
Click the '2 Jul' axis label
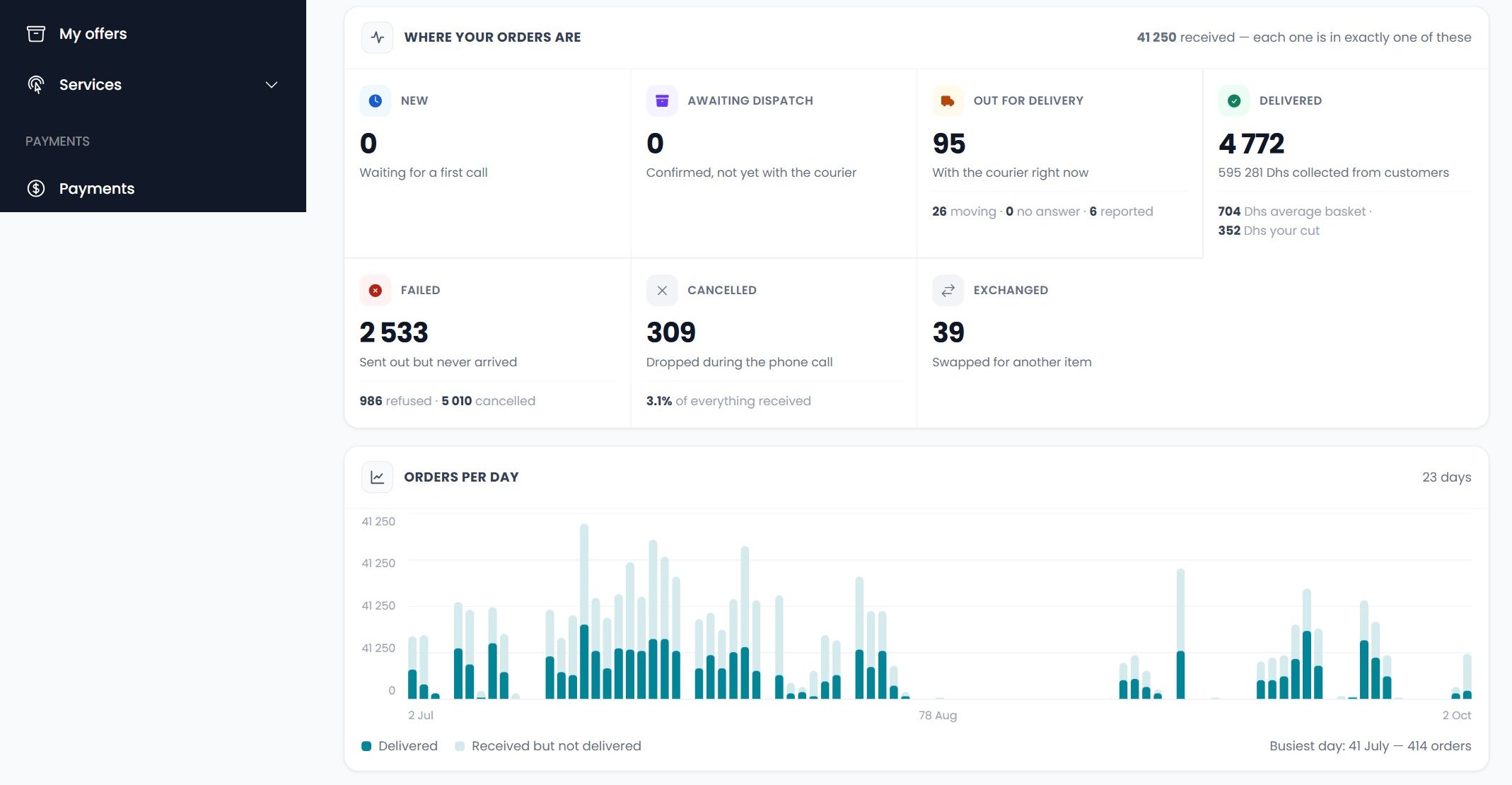click(421, 716)
